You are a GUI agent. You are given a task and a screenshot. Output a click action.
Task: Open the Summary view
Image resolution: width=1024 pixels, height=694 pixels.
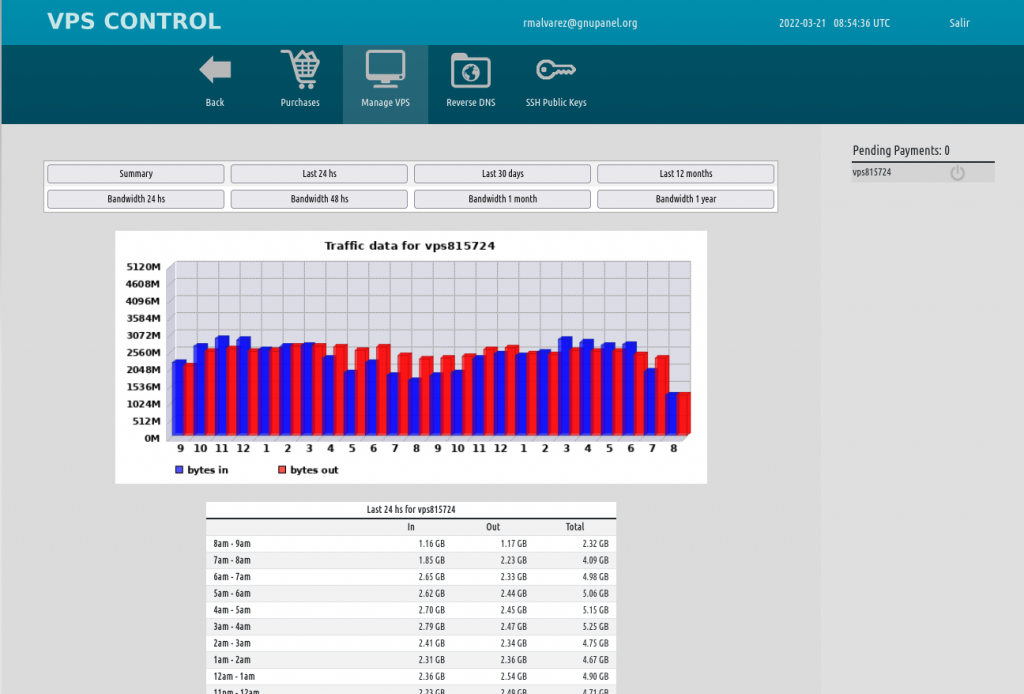pyautogui.click(x=135, y=173)
